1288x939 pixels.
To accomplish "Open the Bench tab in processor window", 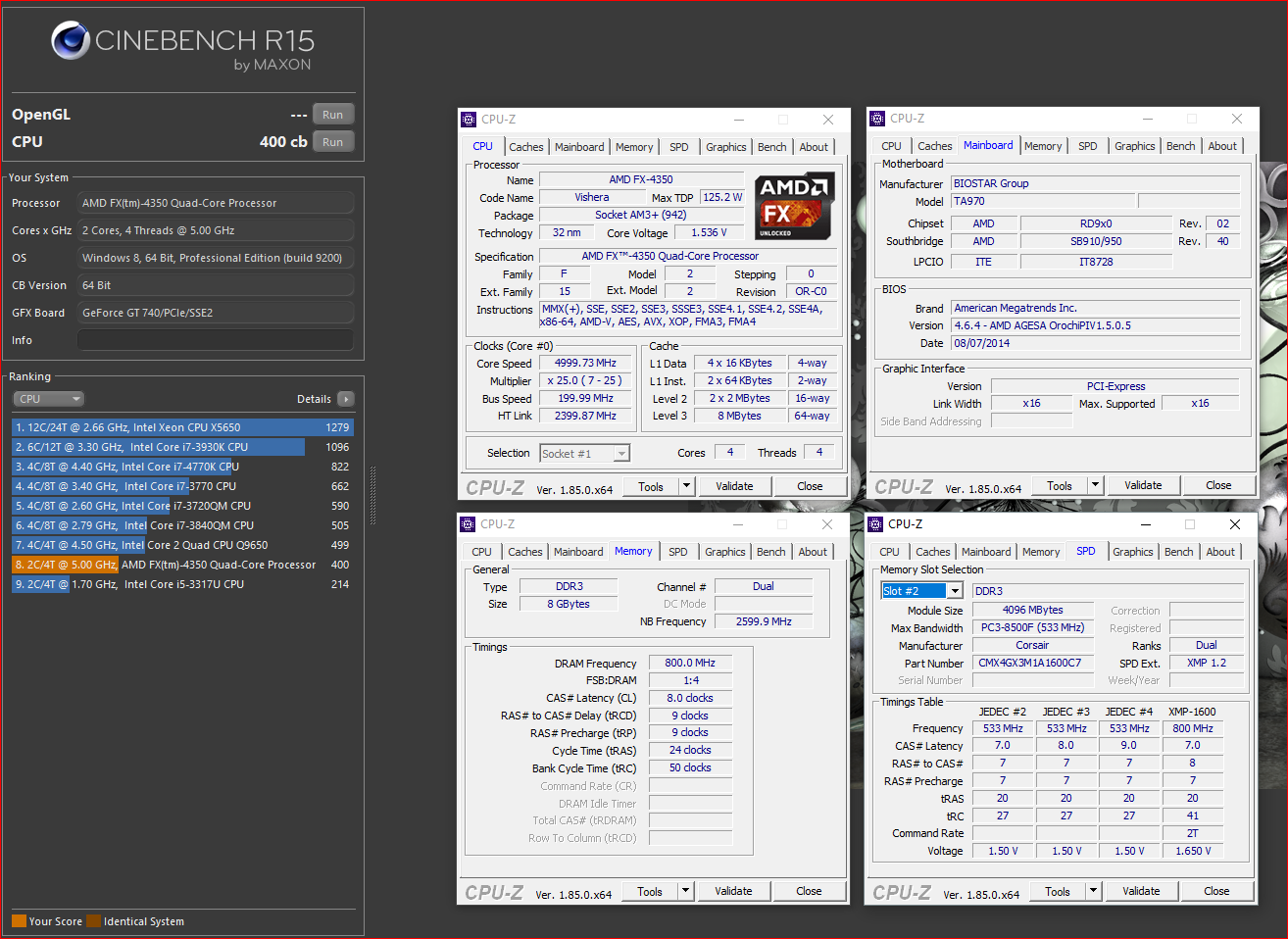I will click(x=772, y=147).
